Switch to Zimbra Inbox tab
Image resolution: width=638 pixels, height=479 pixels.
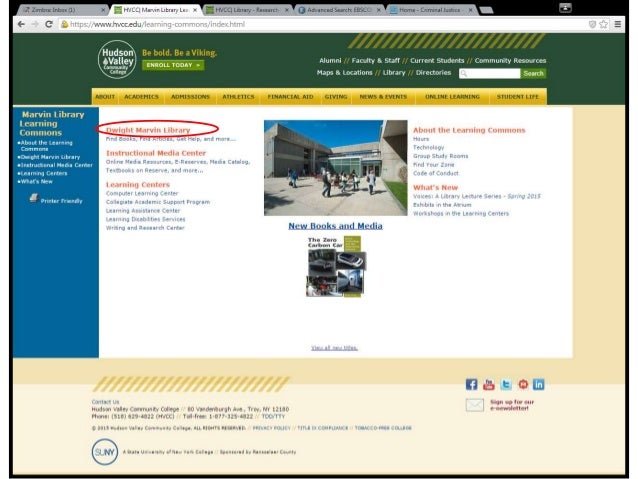coord(63,10)
